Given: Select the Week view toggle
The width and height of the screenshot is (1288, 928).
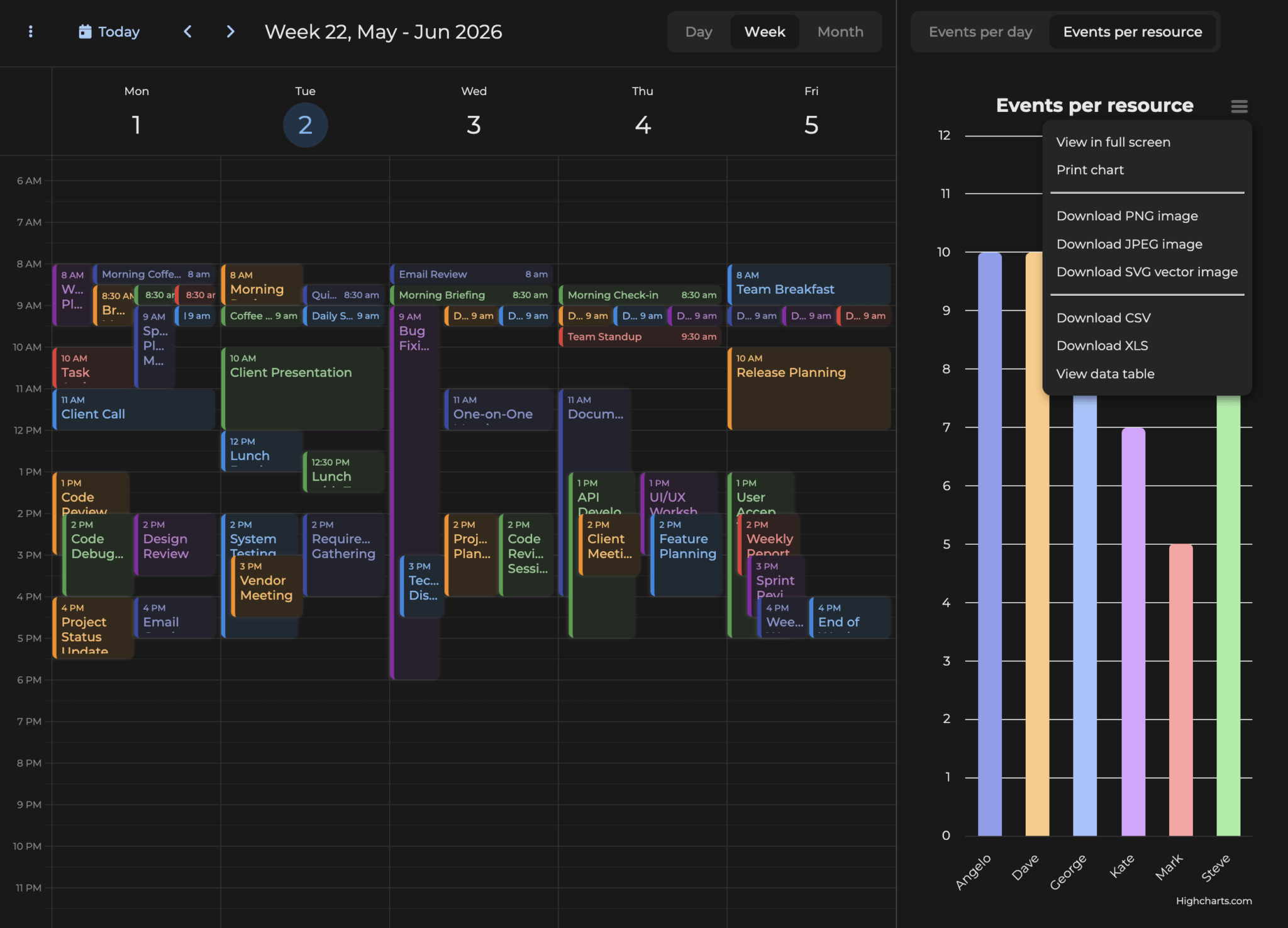Looking at the screenshot, I should (764, 31).
